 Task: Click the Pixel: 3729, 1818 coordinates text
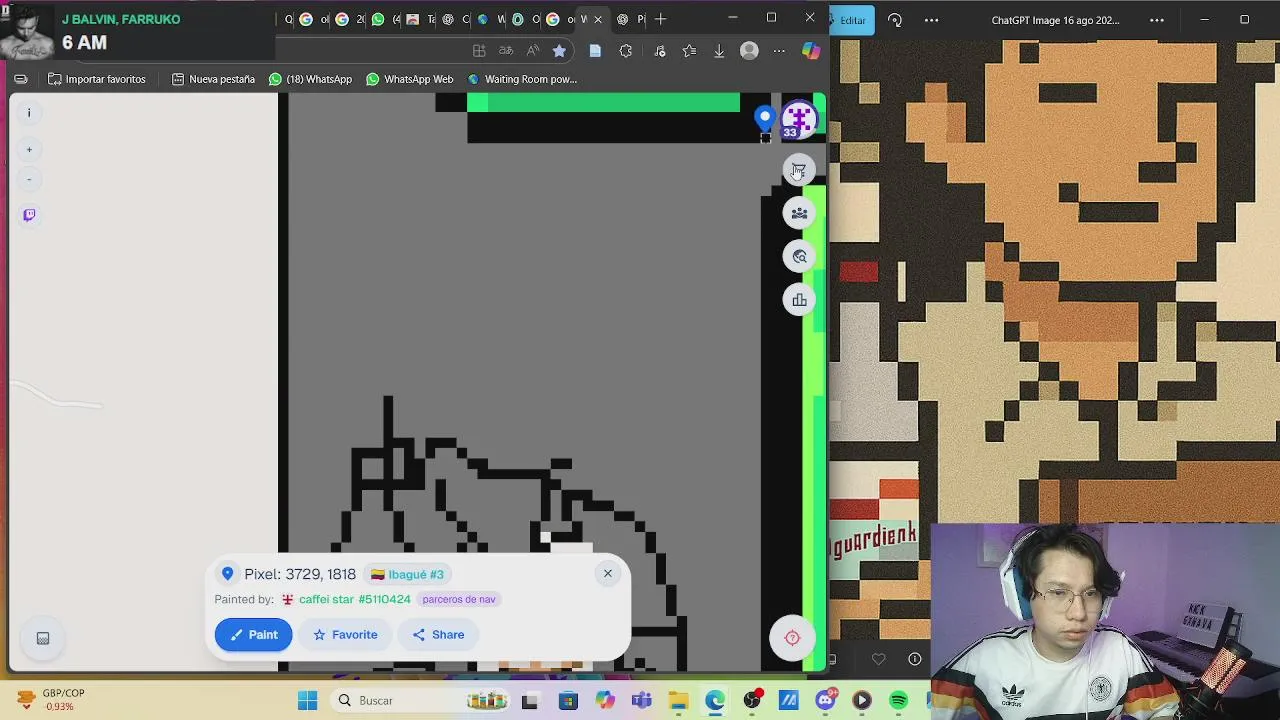300,575
